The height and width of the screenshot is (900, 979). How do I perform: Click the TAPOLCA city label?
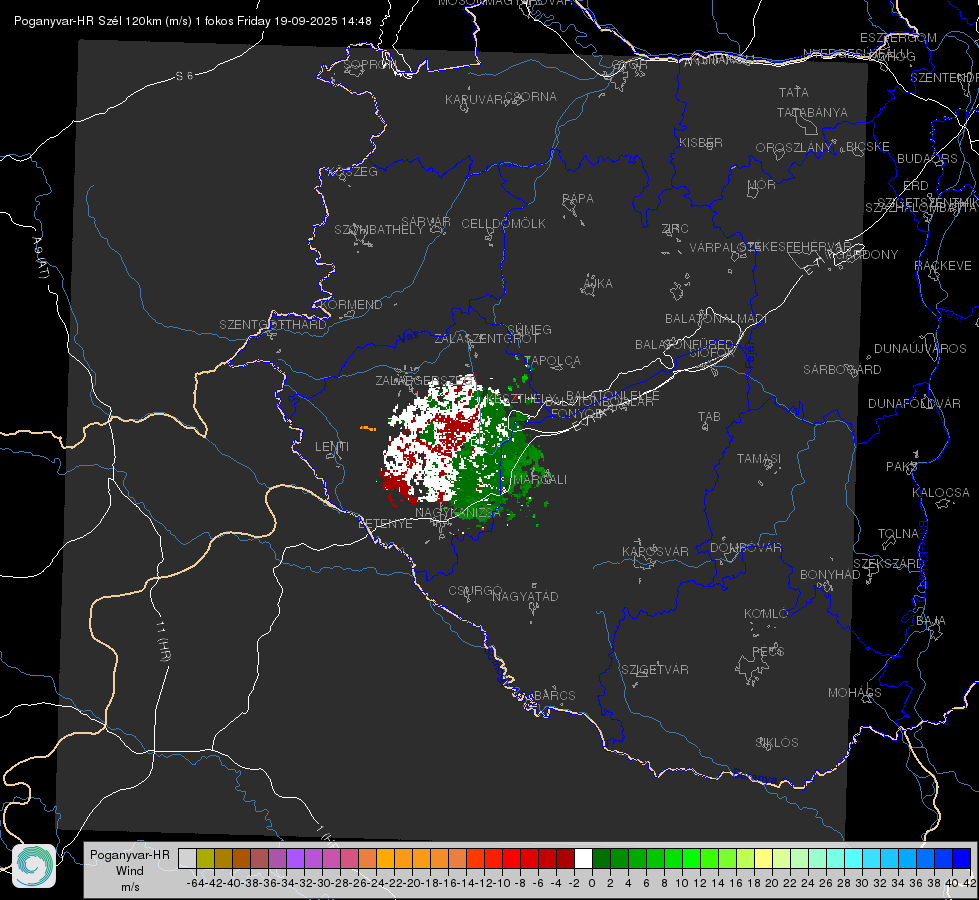tap(553, 361)
